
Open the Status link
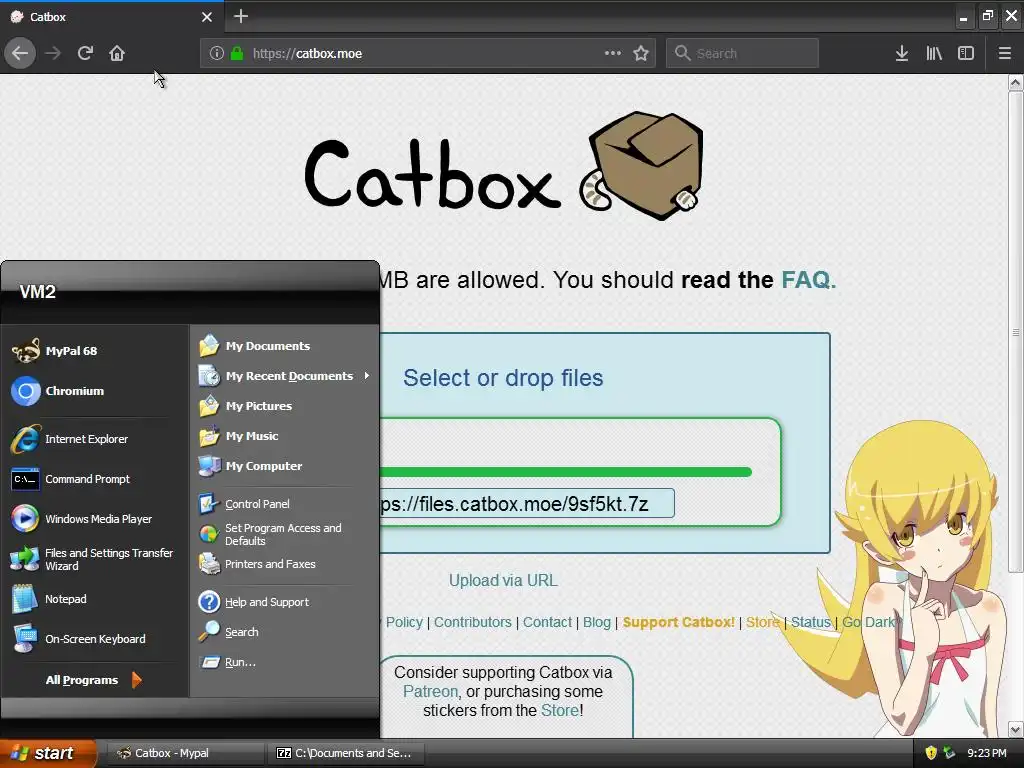point(810,622)
